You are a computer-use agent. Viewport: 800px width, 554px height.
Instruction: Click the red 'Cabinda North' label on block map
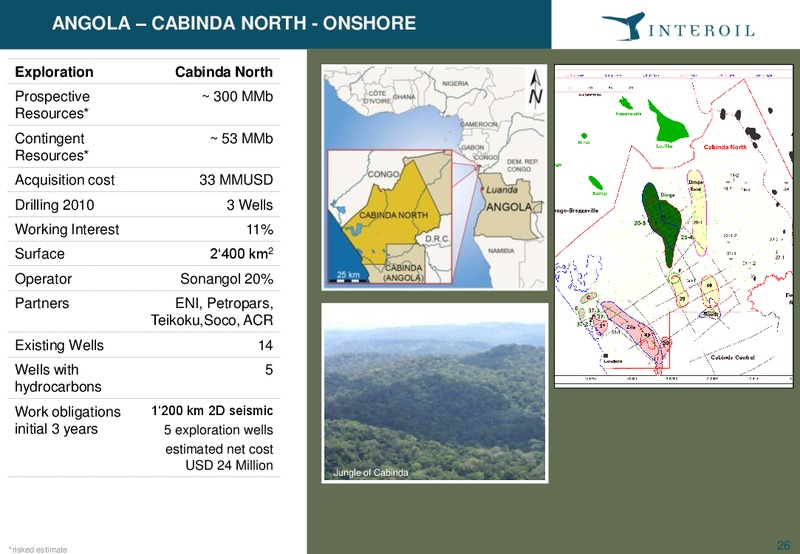click(x=725, y=147)
